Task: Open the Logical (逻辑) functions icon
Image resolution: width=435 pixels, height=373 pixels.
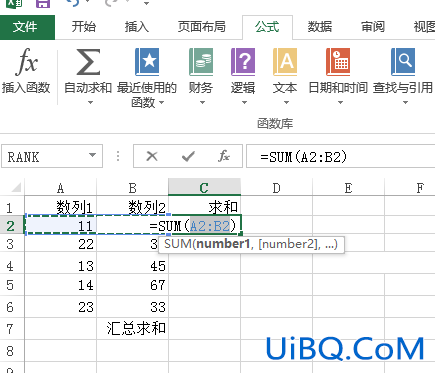Action: (x=243, y=62)
